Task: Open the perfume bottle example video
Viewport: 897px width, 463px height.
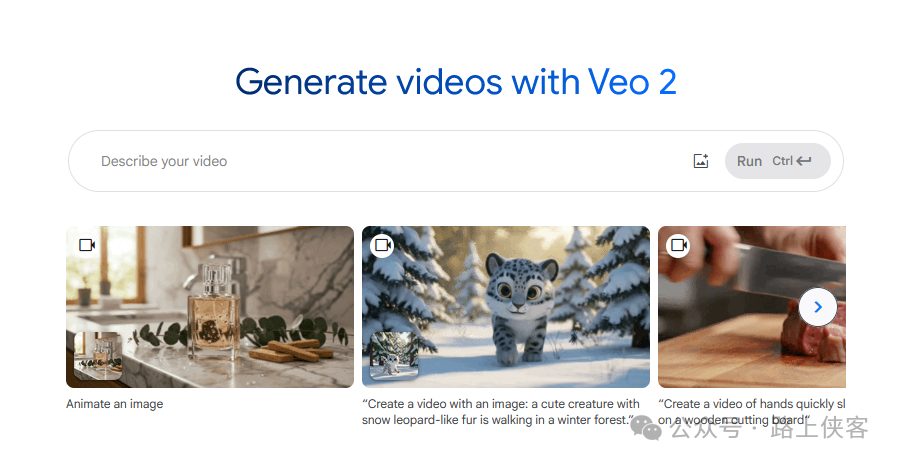Action: point(210,307)
